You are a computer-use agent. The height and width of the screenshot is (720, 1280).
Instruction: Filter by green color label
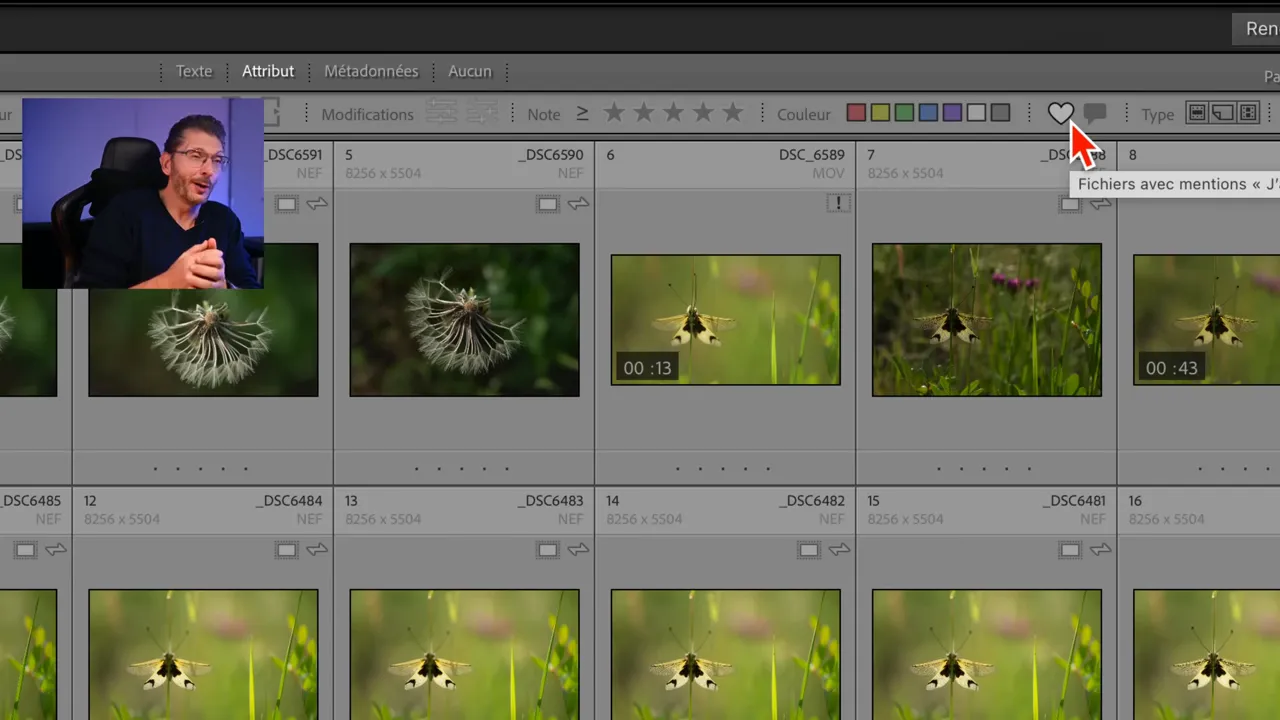(x=904, y=113)
